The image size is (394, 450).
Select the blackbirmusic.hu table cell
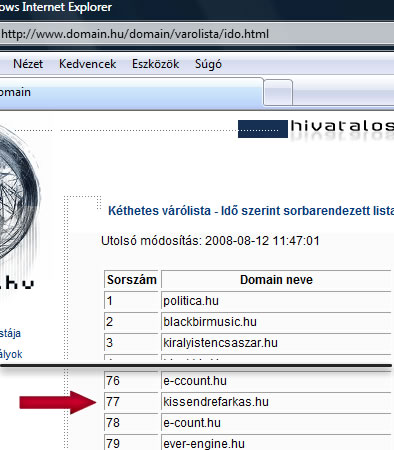(276, 322)
